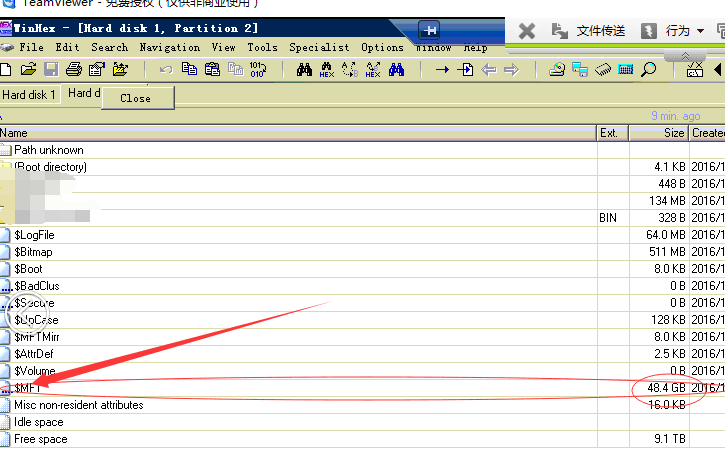Image resolution: width=725 pixels, height=459 pixels.
Task: Open the 行为 dropdown in TeamViewer bar
Action: 684,31
